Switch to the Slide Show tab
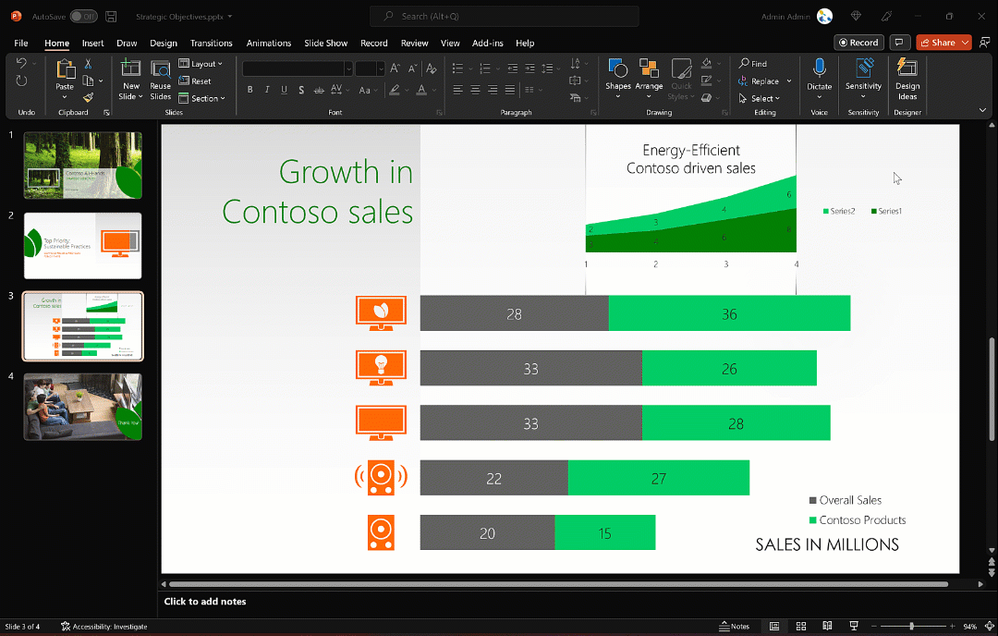 (326, 43)
